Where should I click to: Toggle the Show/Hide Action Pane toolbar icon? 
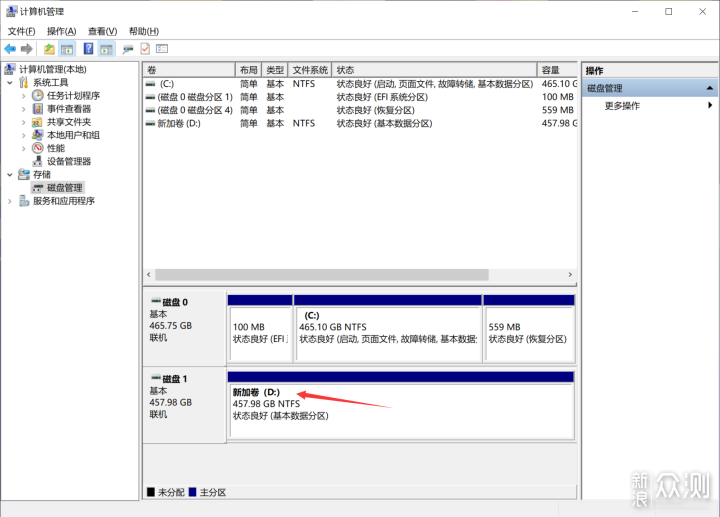point(106,49)
